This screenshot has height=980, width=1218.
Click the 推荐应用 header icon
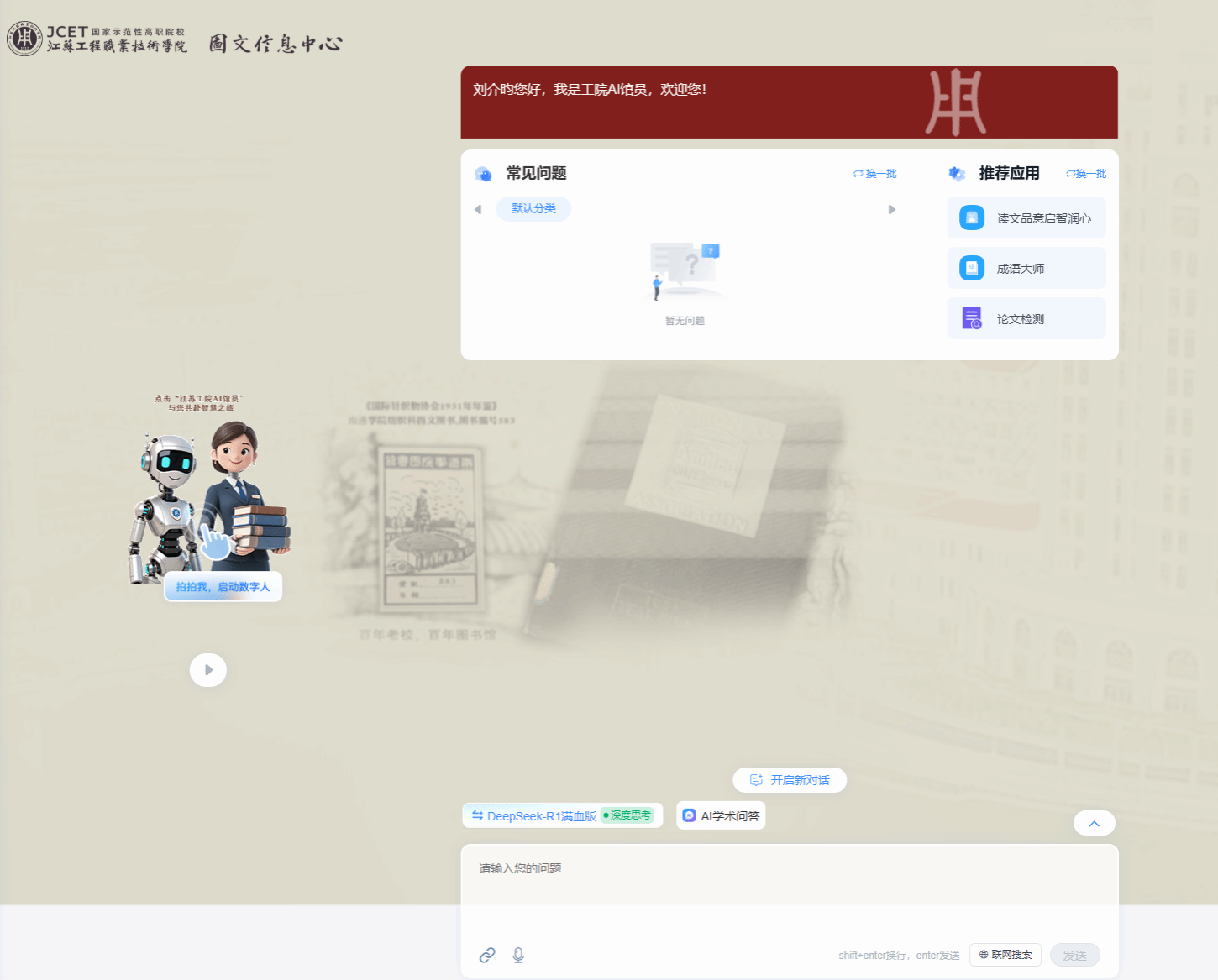(957, 174)
